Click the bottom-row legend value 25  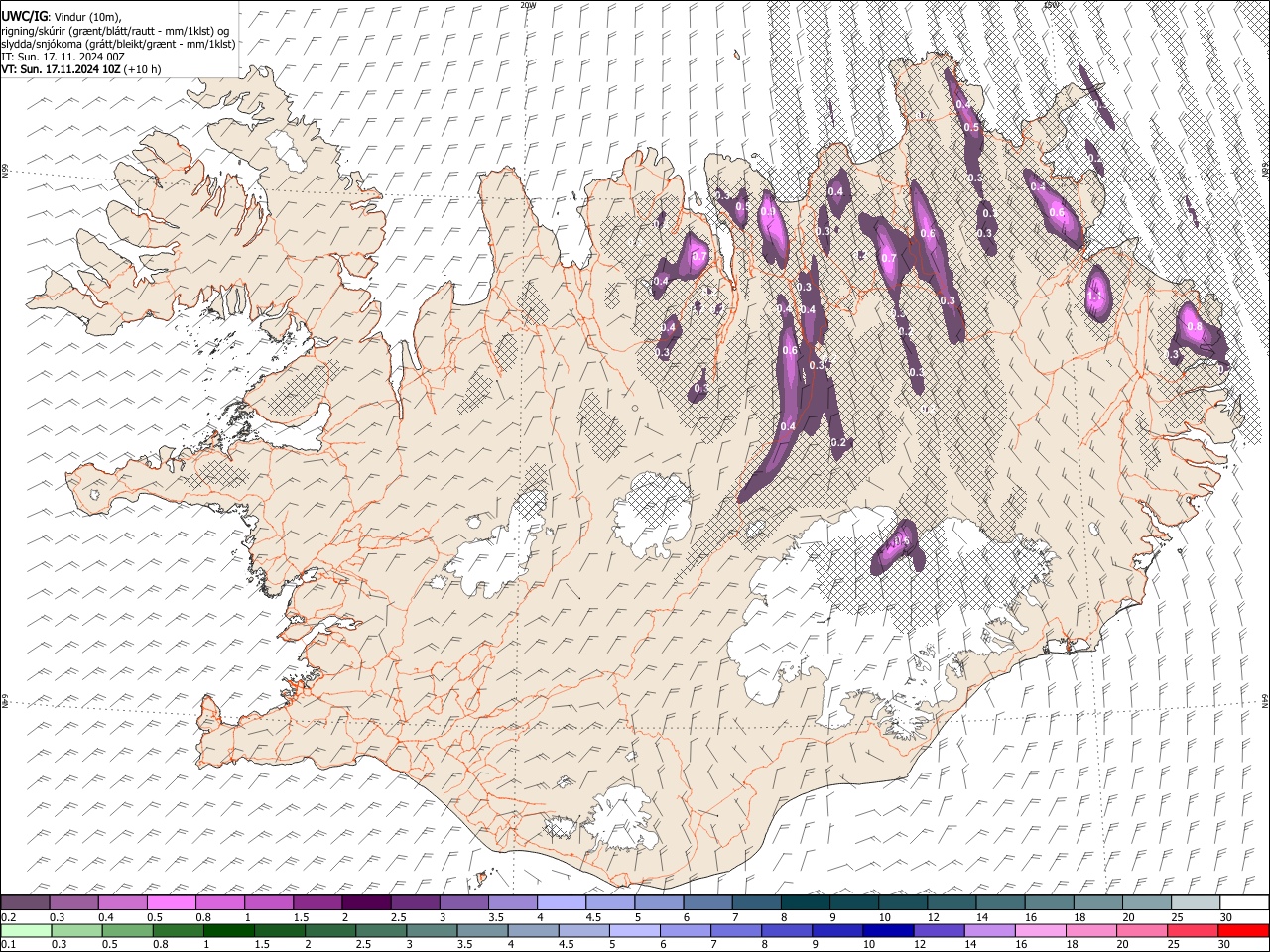coord(1176,944)
